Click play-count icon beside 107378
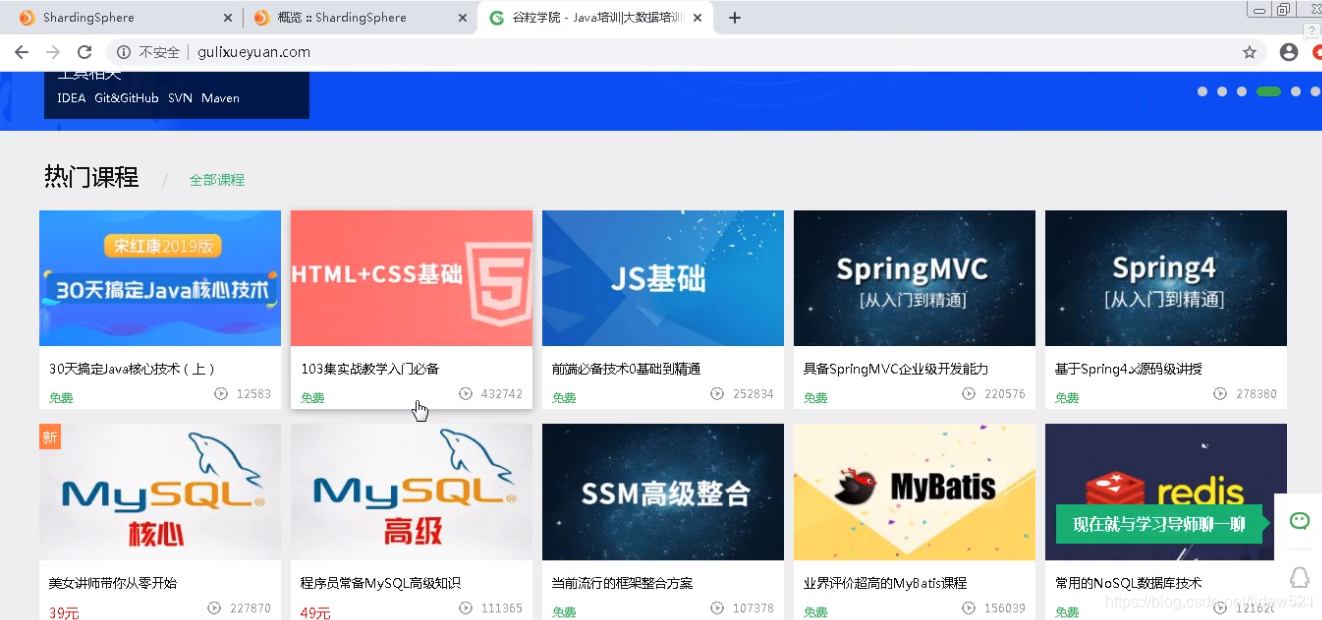Screen dimensions: 1322x620 (x=717, y=608)
